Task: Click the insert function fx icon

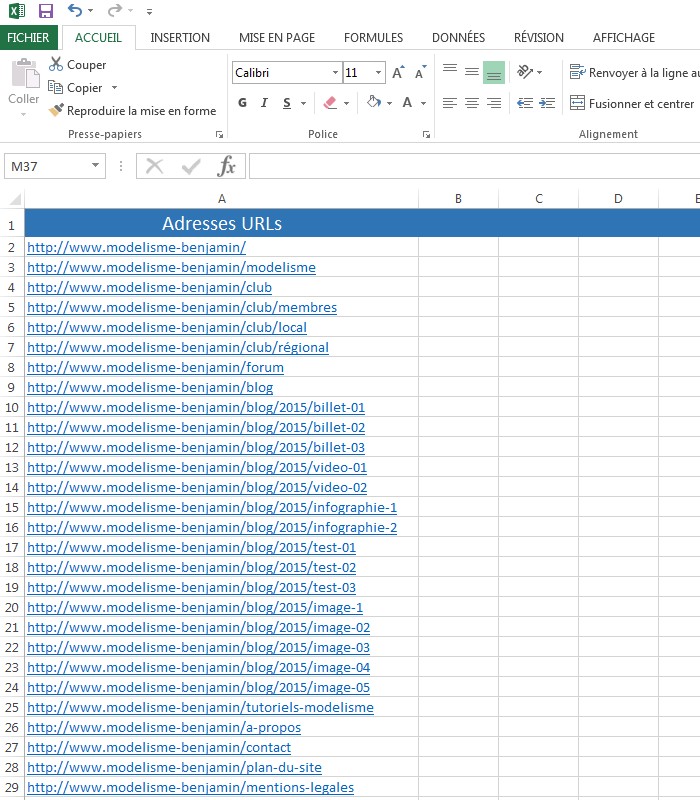Action: coord(226,166)
